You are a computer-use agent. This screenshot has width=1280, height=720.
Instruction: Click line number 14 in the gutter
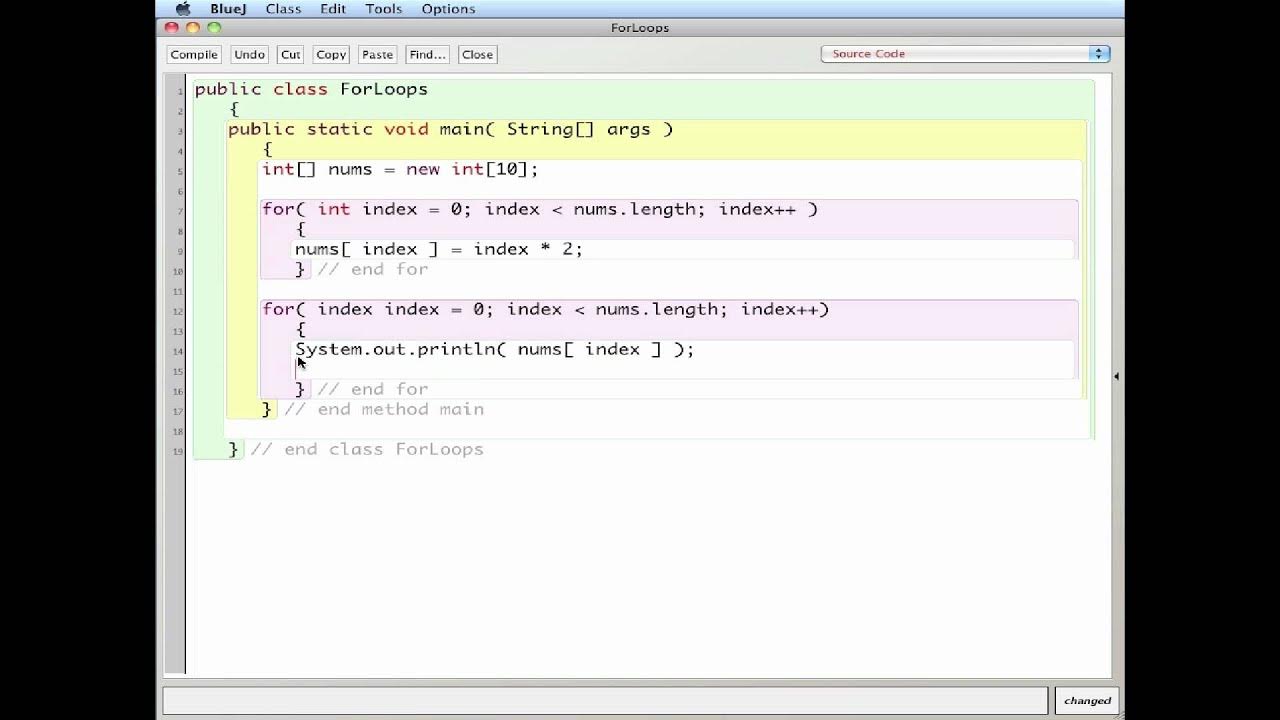179,351
